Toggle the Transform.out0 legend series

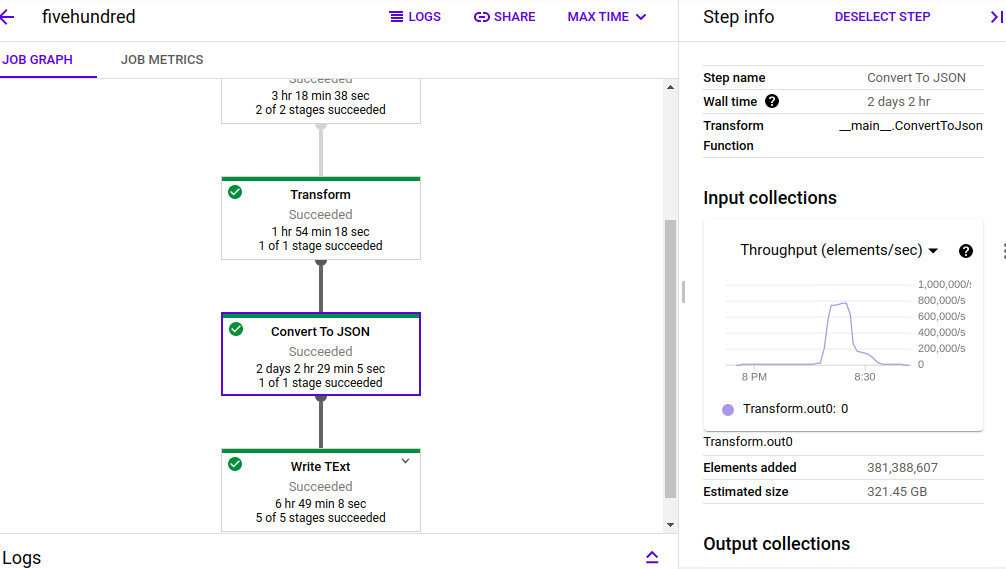(x=728, y=409)
